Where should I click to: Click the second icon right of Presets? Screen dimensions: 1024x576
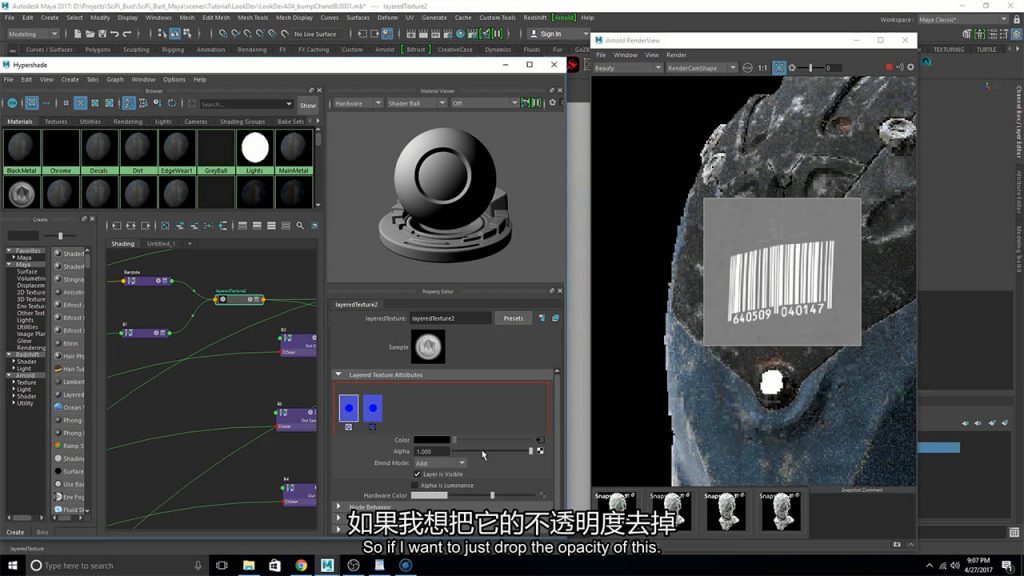pos(556,318)
